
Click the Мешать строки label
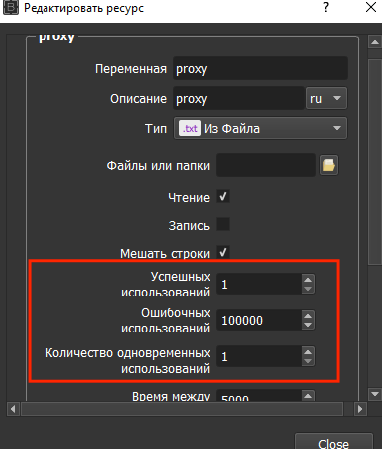pyautogui.click(x=165, y=253)
